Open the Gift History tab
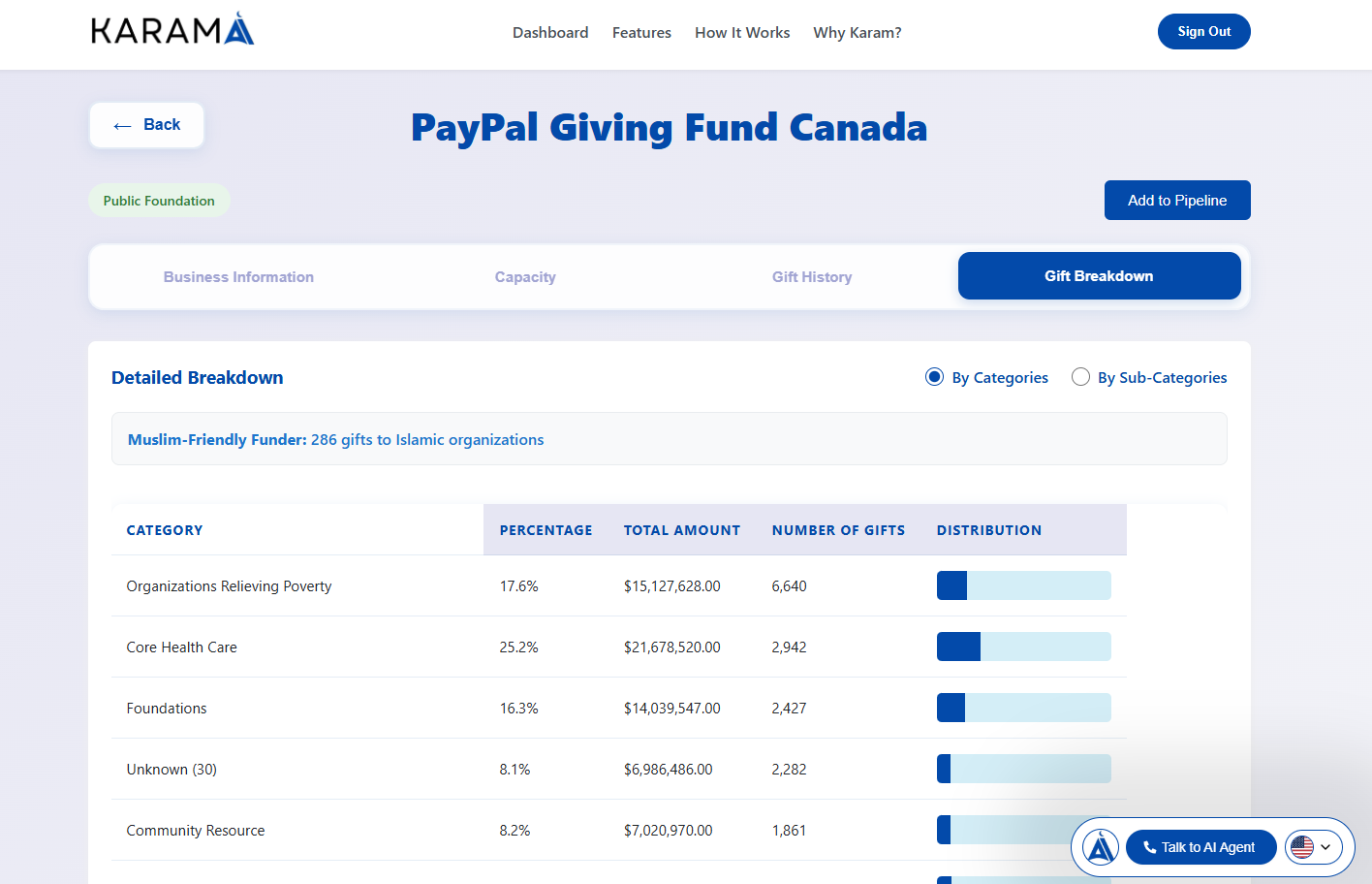This screenshot has width=1372, height=884. 812,277
